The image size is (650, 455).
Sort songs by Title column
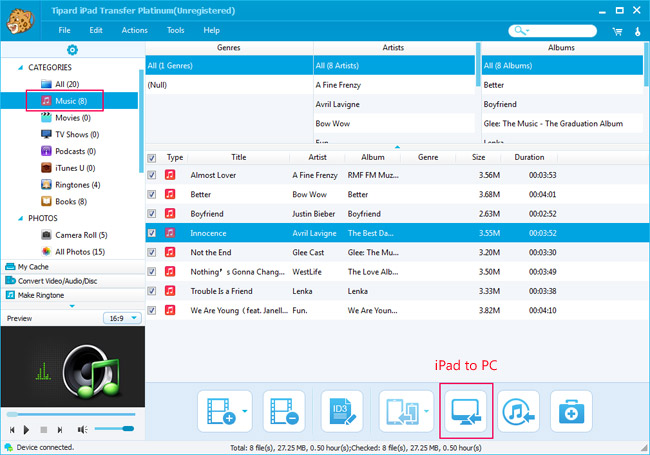238,157
